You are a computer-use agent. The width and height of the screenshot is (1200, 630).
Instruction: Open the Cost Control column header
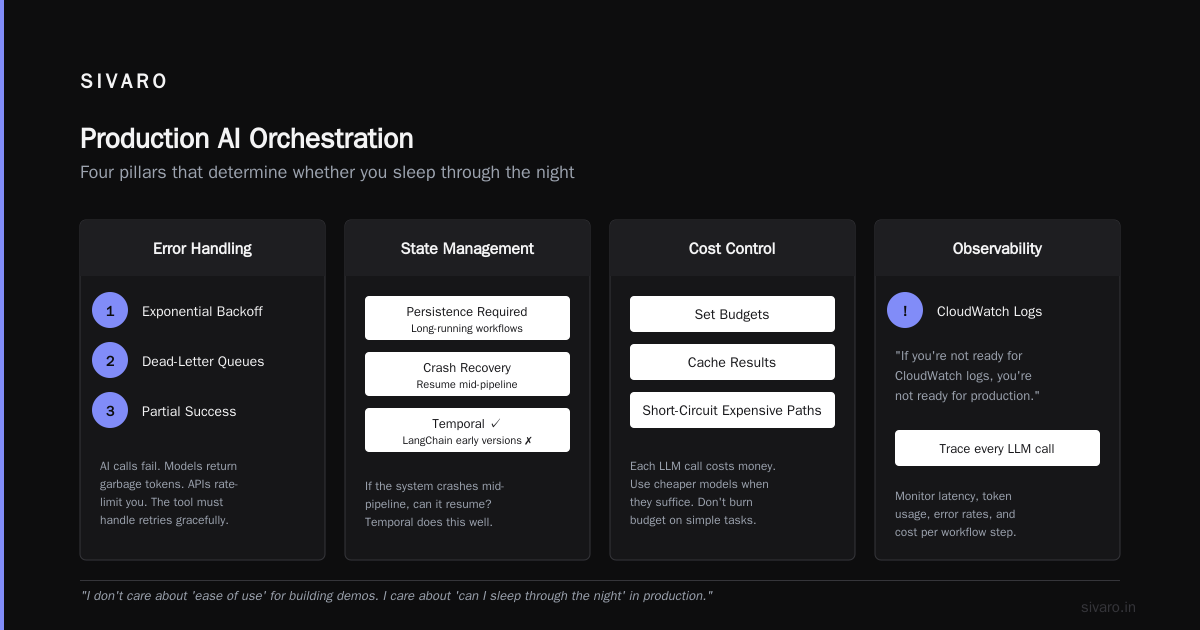732,248
